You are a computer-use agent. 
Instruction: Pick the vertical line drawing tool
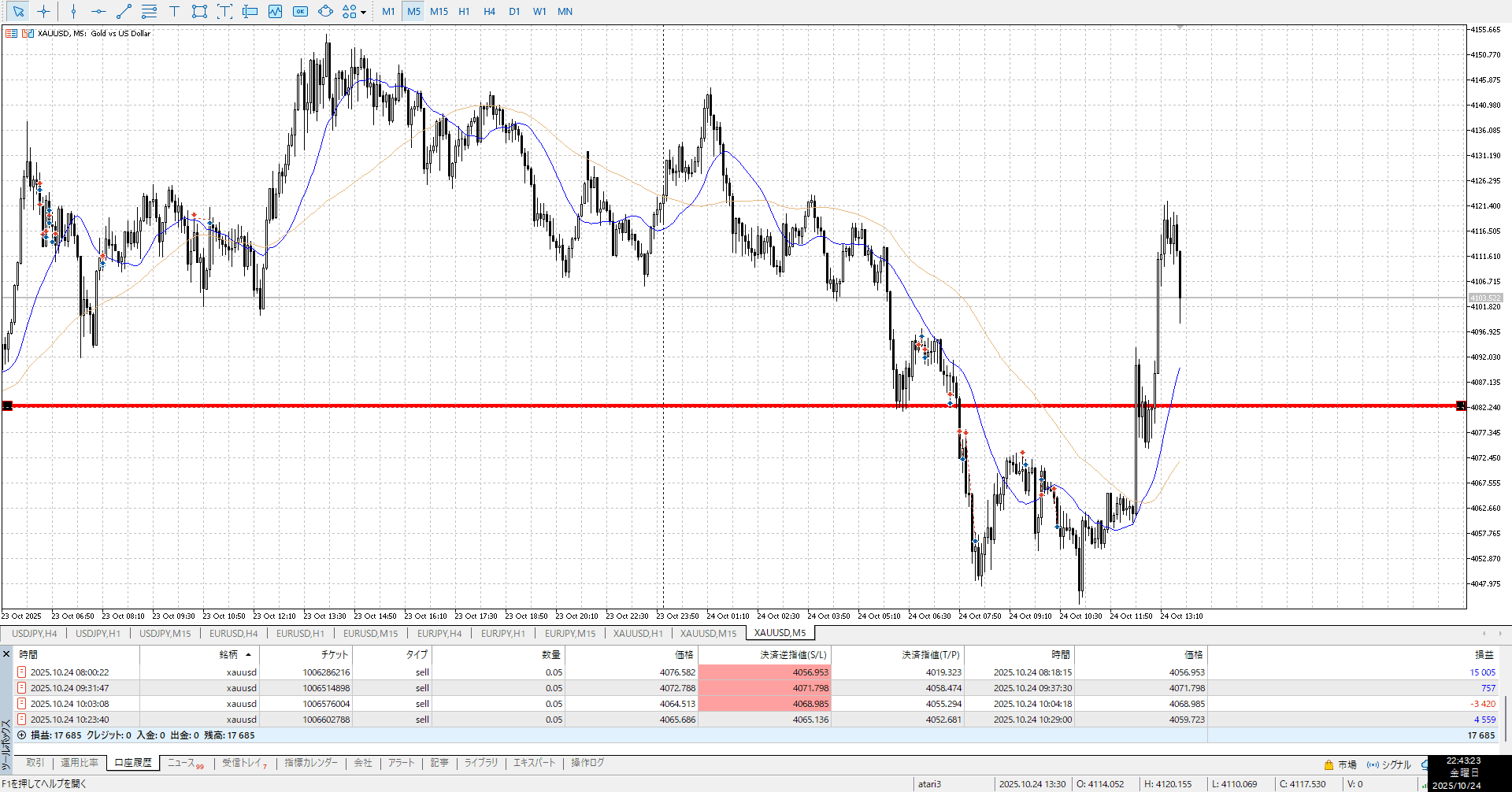(73, 12)
